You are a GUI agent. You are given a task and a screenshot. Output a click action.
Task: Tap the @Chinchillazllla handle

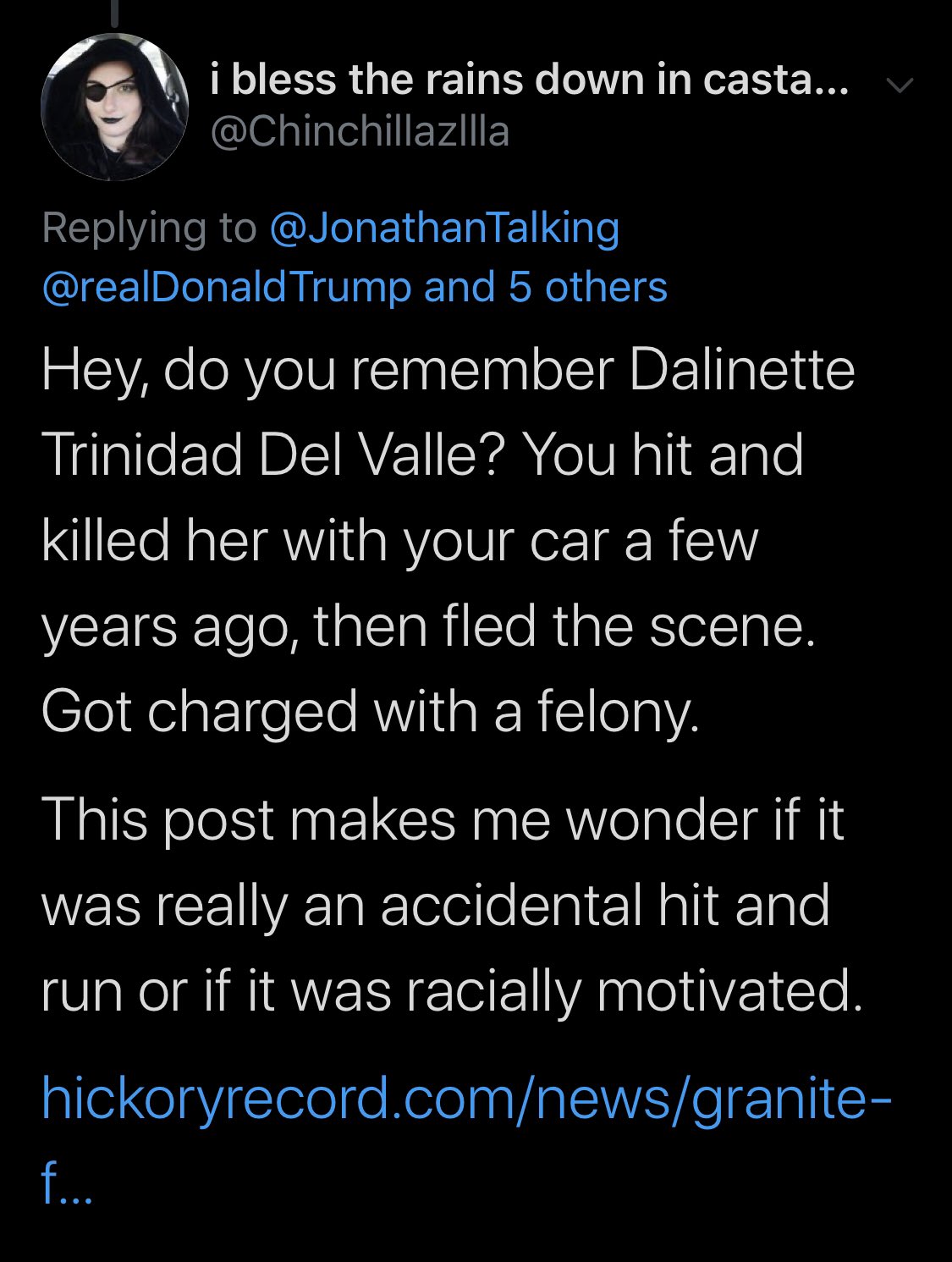point(360,132)
